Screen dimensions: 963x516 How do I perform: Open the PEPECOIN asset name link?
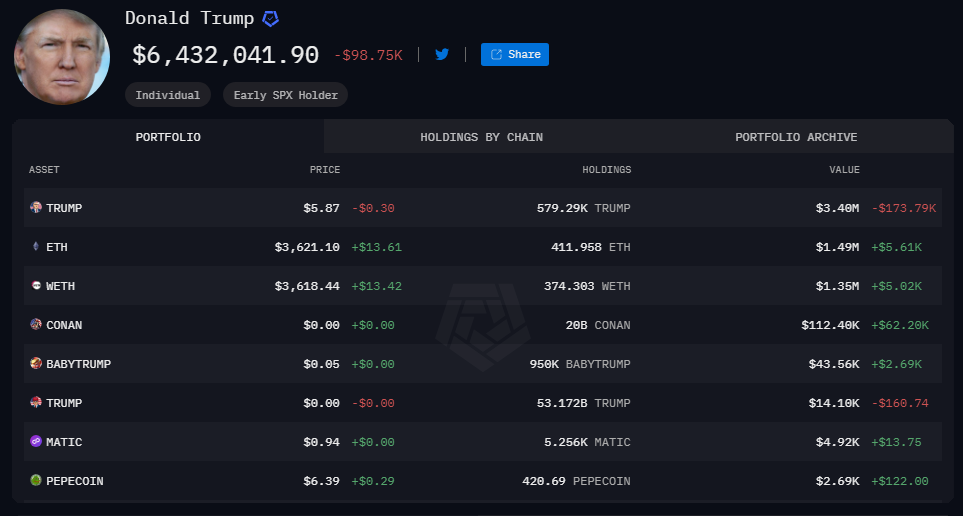pyautogui.click(x=74, y=481)
